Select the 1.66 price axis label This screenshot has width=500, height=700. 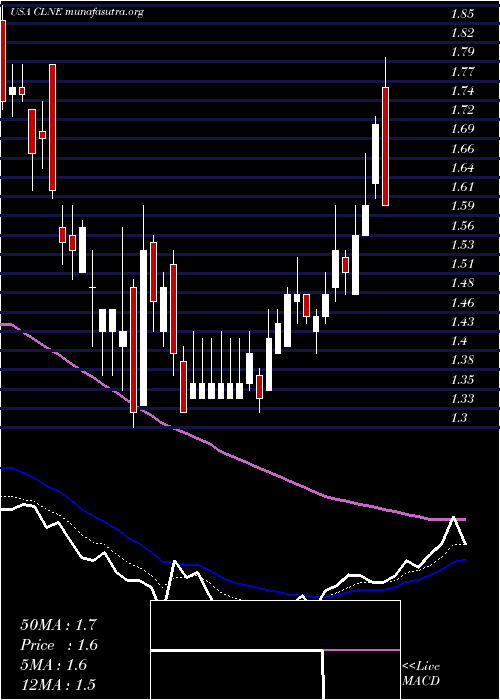462,149
